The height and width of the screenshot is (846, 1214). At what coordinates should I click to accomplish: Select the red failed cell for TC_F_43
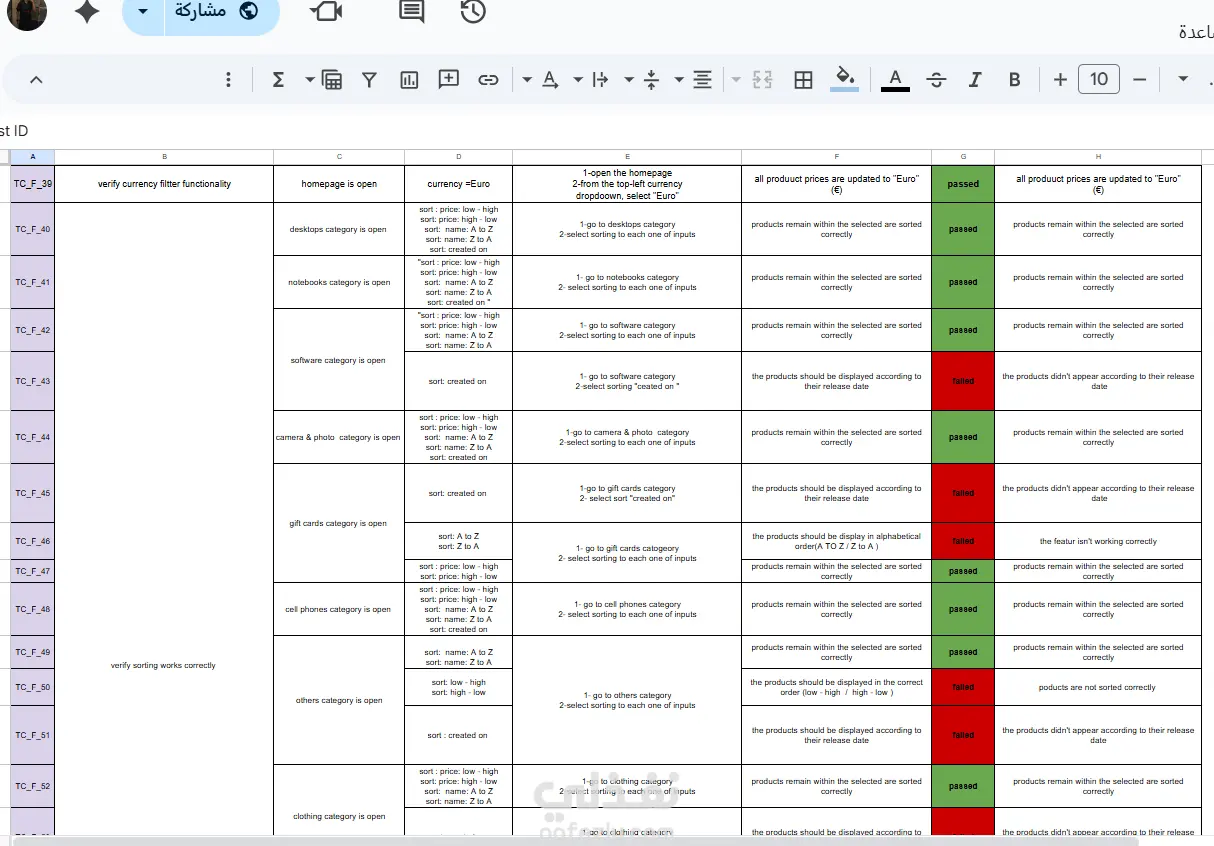[963, 381]
